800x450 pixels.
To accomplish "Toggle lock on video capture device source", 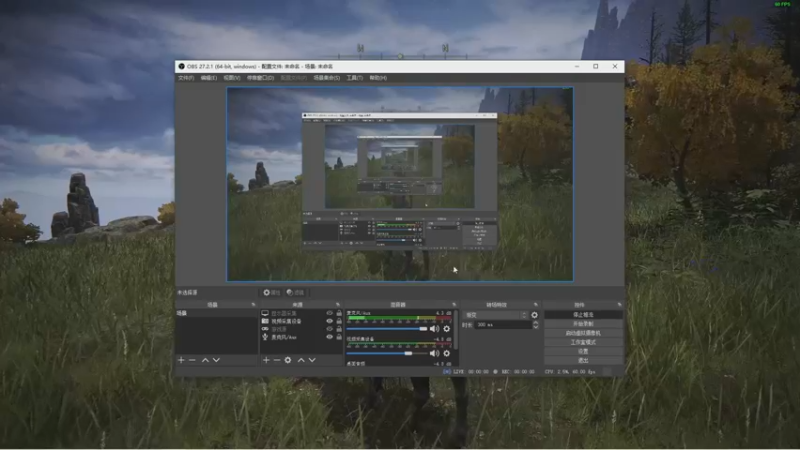I will click(339, 321).
